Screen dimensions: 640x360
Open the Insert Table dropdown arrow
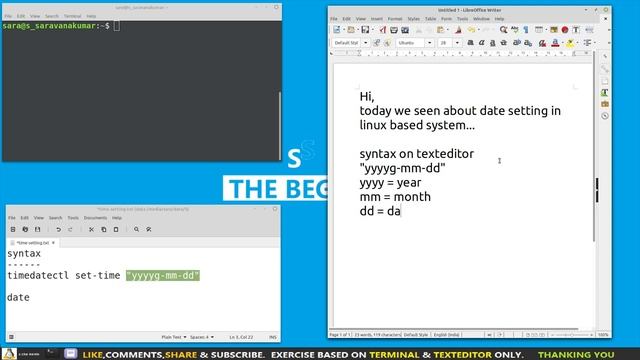point(546,30)
